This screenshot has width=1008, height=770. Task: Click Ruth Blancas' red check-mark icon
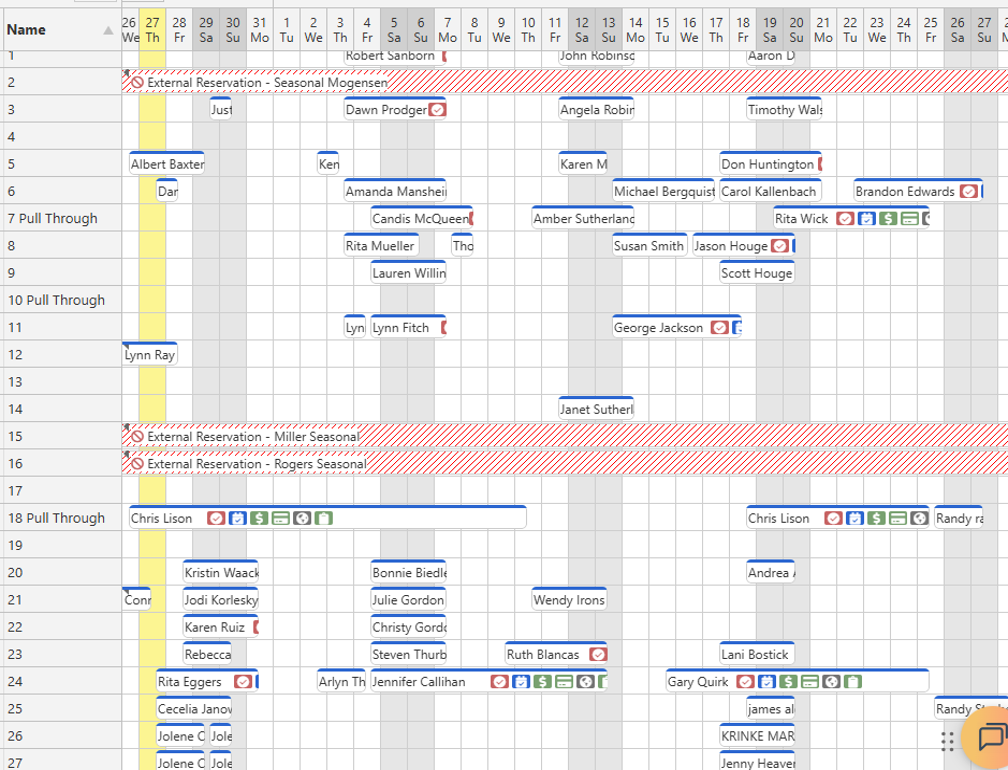pyautogui.click(x=598, y=654)
